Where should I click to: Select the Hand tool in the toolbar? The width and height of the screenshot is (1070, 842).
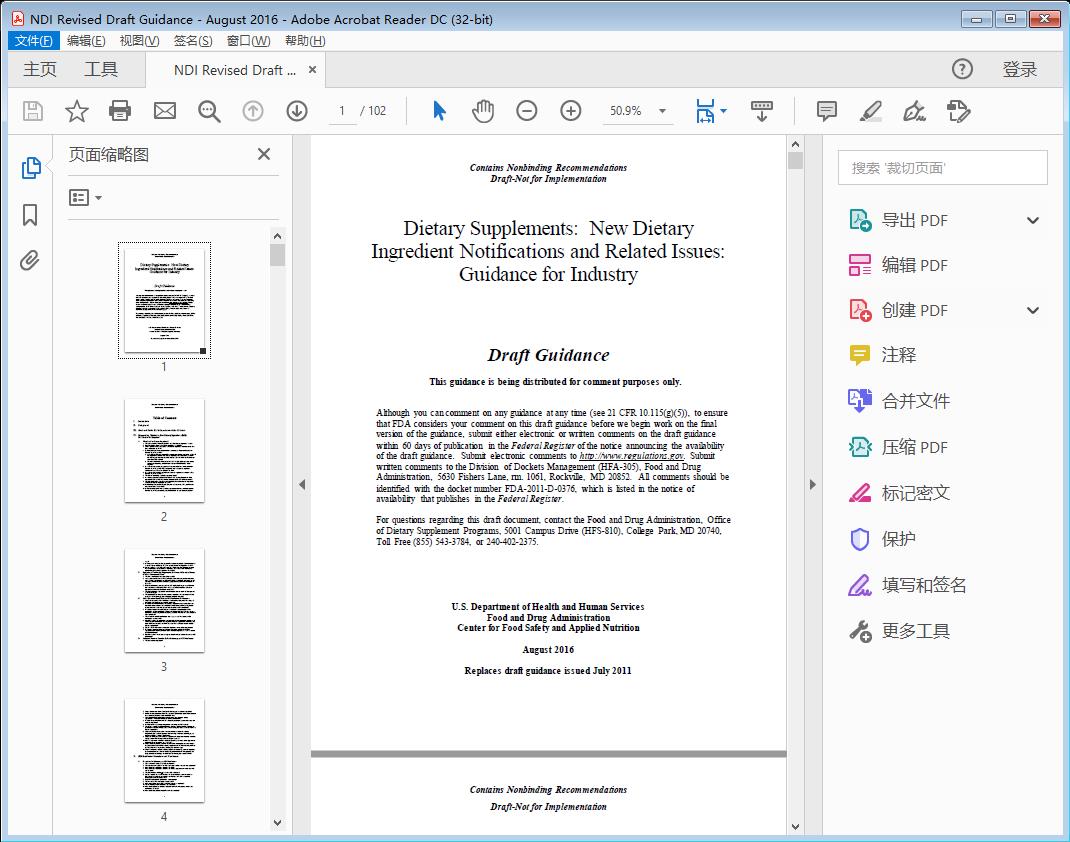[x=483, y=111]
